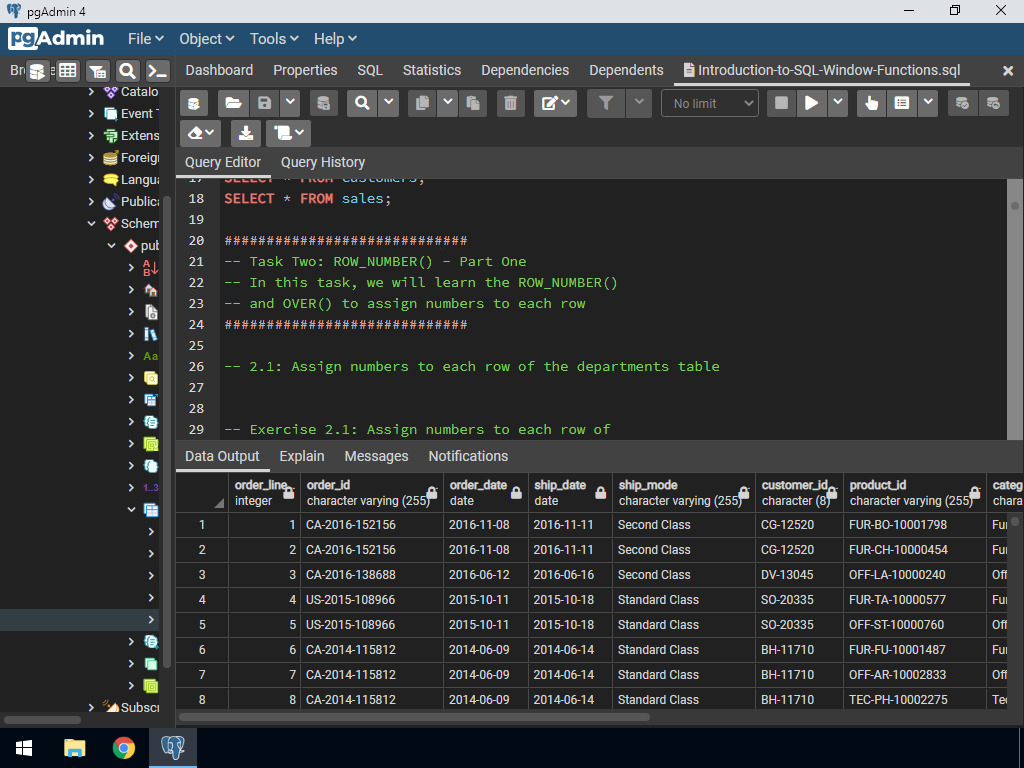Click the Find magnifier icon in query toolbar
The image size is (1024, 768).
point(362,103)
